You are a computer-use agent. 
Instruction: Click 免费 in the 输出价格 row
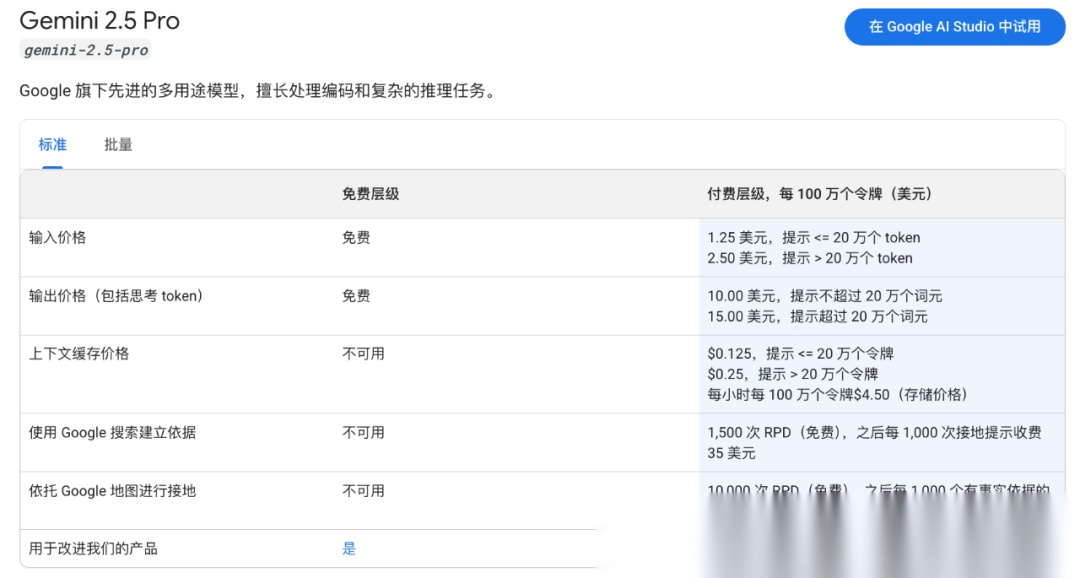coord(356,296)
